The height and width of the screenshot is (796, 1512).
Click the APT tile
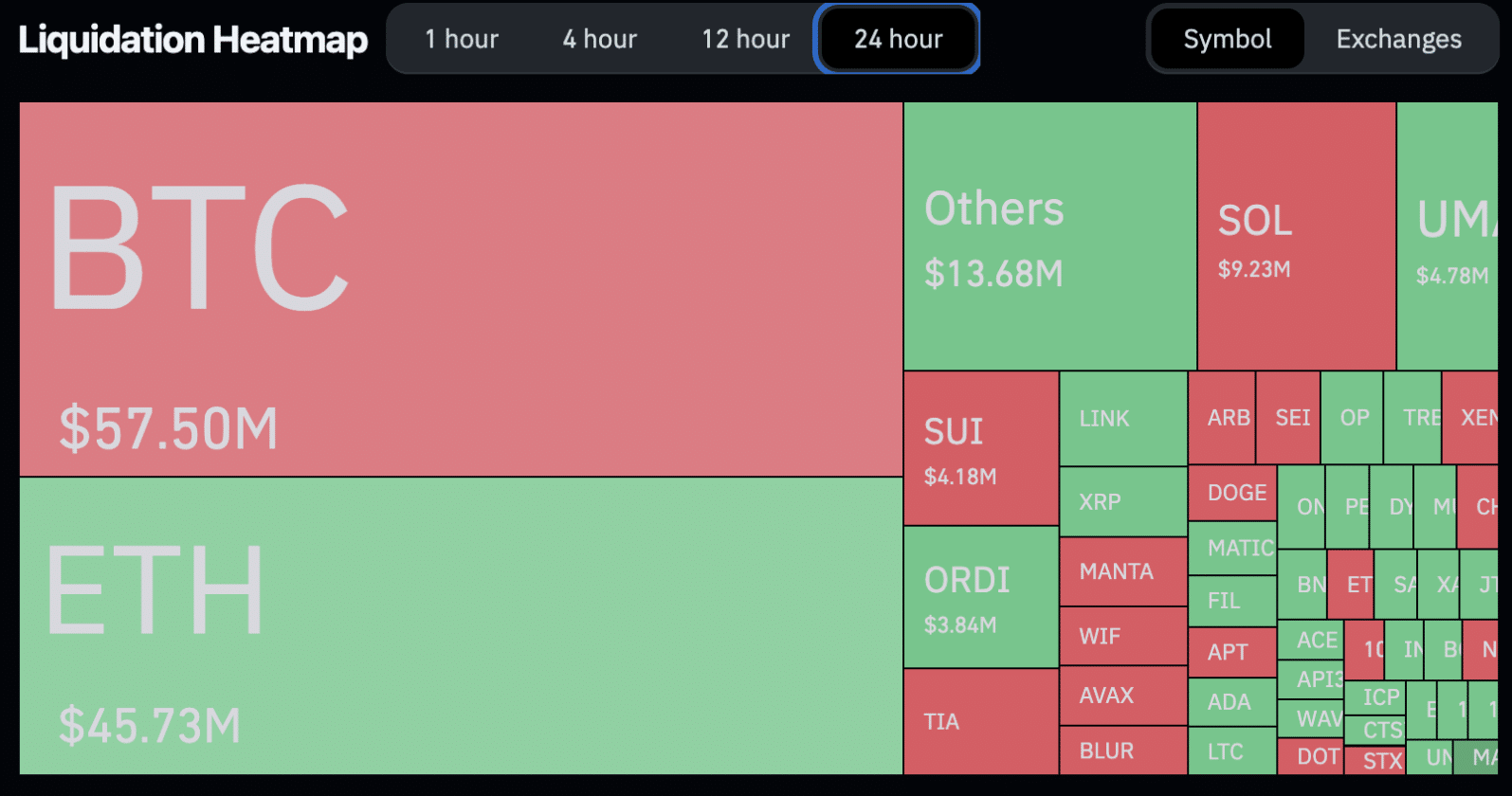[x=1232, y=652]
